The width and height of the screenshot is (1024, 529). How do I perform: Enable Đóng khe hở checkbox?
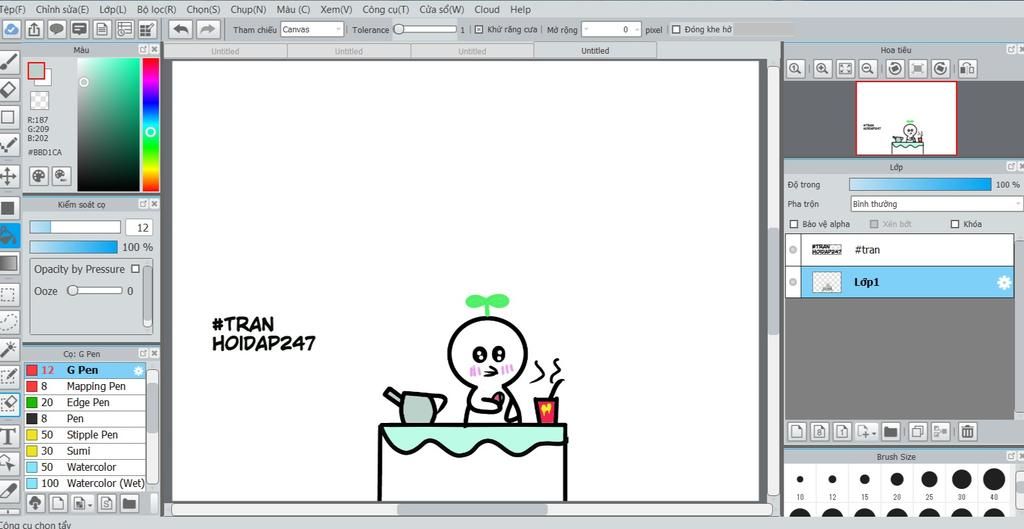(676, 29)
